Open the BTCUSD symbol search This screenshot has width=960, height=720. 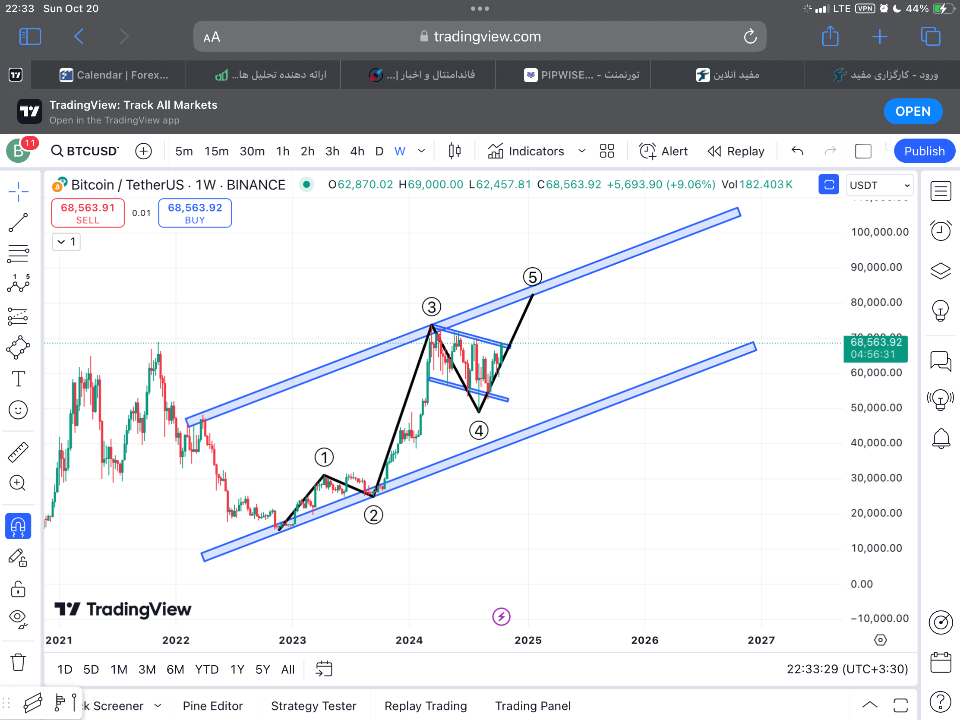tap(84, 151)
